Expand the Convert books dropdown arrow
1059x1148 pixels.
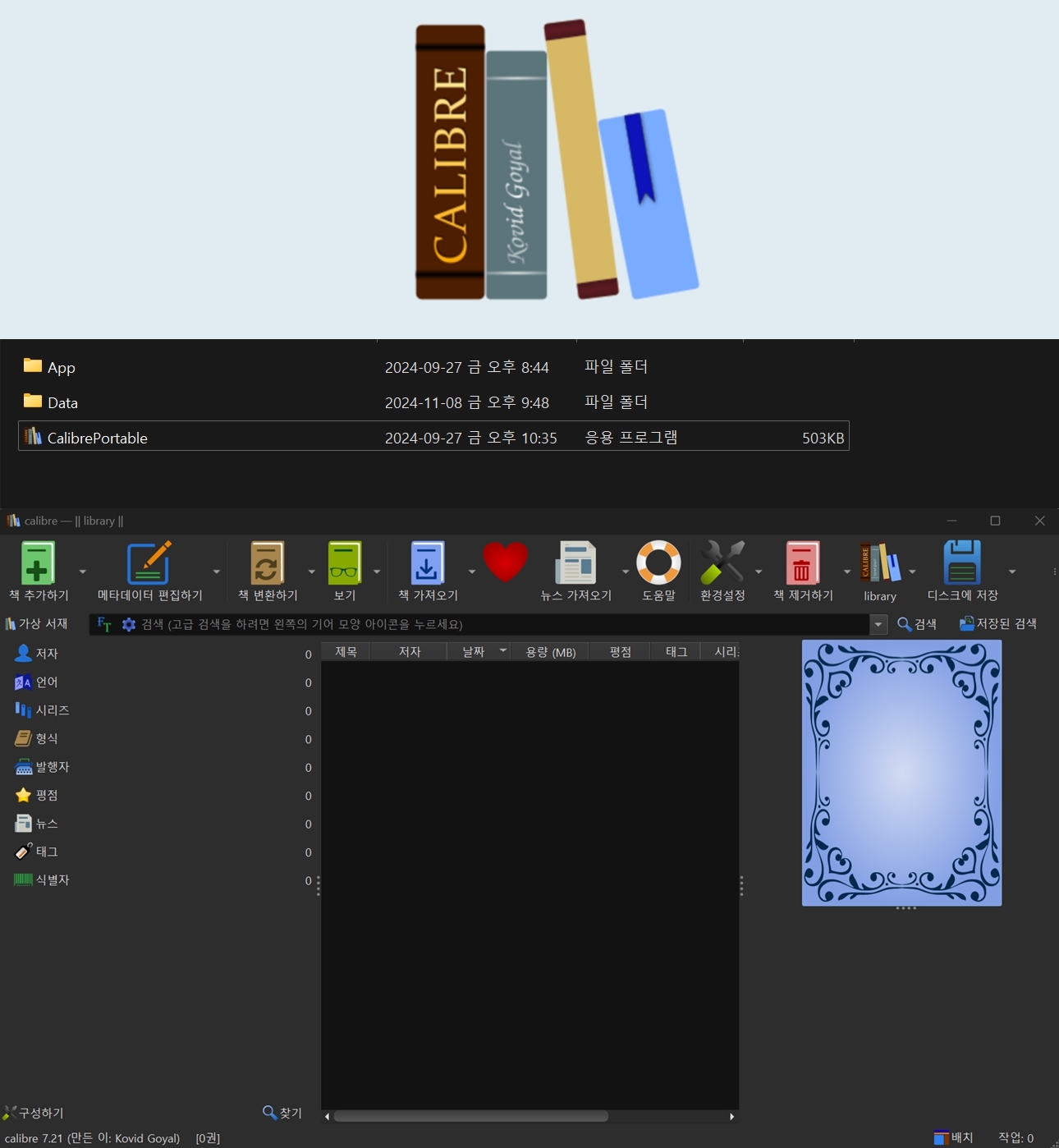tap(311, 572)
